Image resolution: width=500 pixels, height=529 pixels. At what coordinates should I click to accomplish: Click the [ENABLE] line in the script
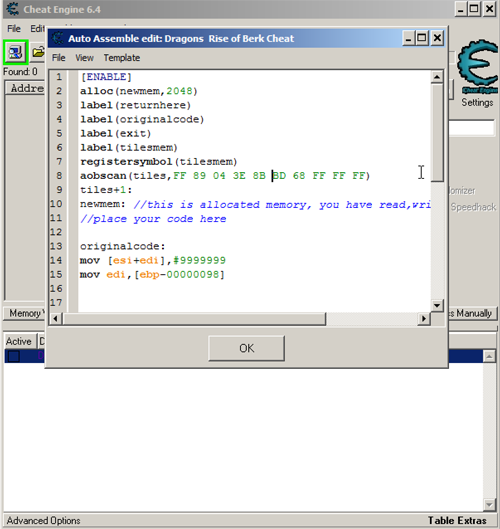[x=106, y=77]
